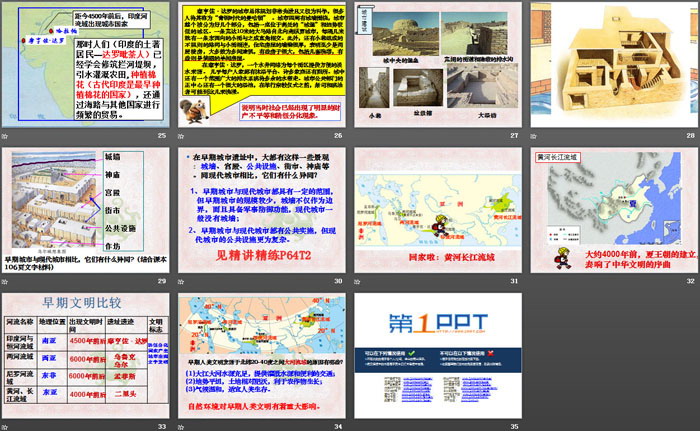
Task: Click the animation star icon under slide 27
Action: (x=358, y=134)
